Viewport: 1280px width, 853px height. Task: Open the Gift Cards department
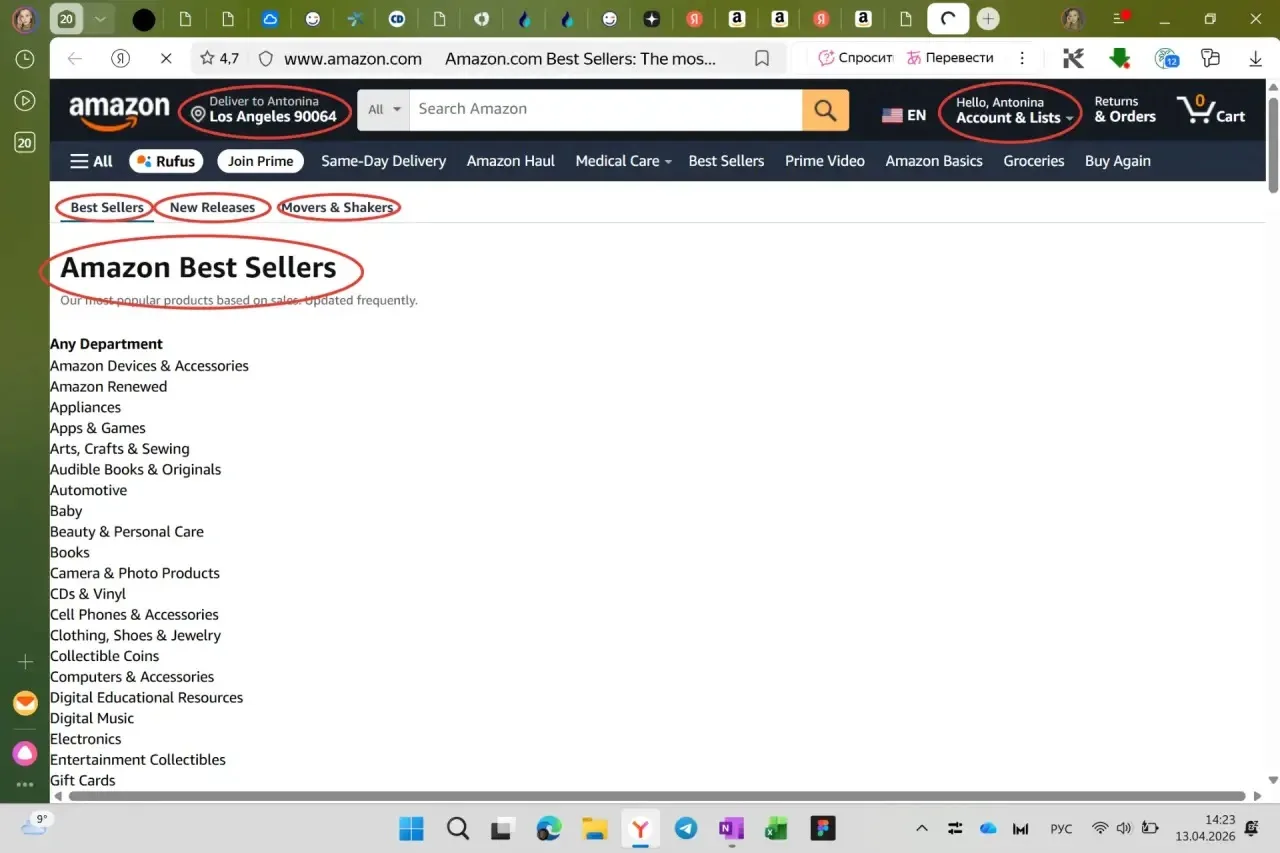pyautogui.click(x=83, y=780)
